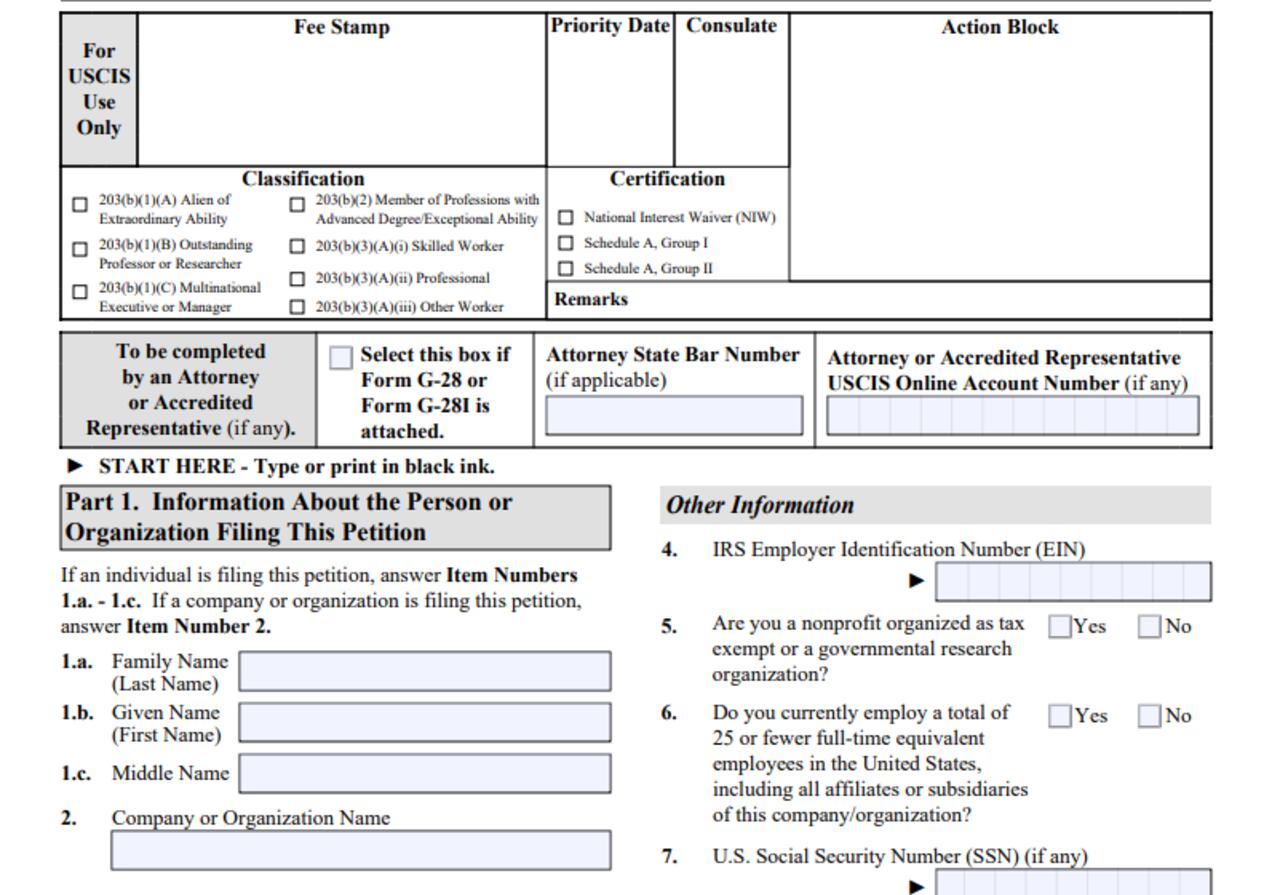This screenshot has width=1280, height=895.
Task: Check Schedule A, Group II box
Action: (566, 269)
